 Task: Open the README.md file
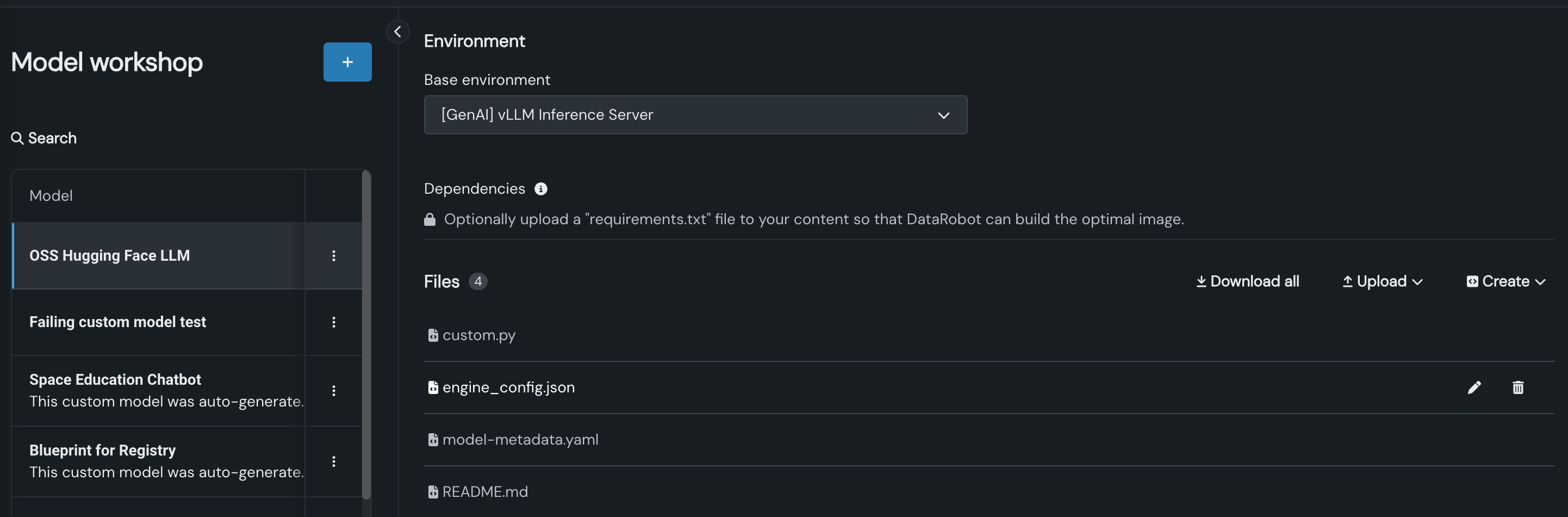coord(484,492)
